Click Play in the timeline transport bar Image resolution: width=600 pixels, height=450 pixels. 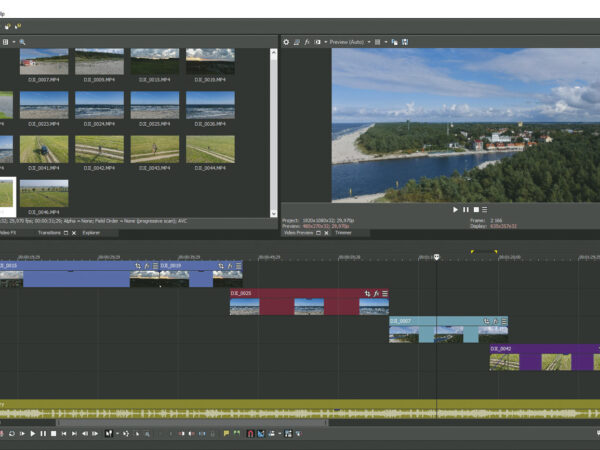point(32,433)
